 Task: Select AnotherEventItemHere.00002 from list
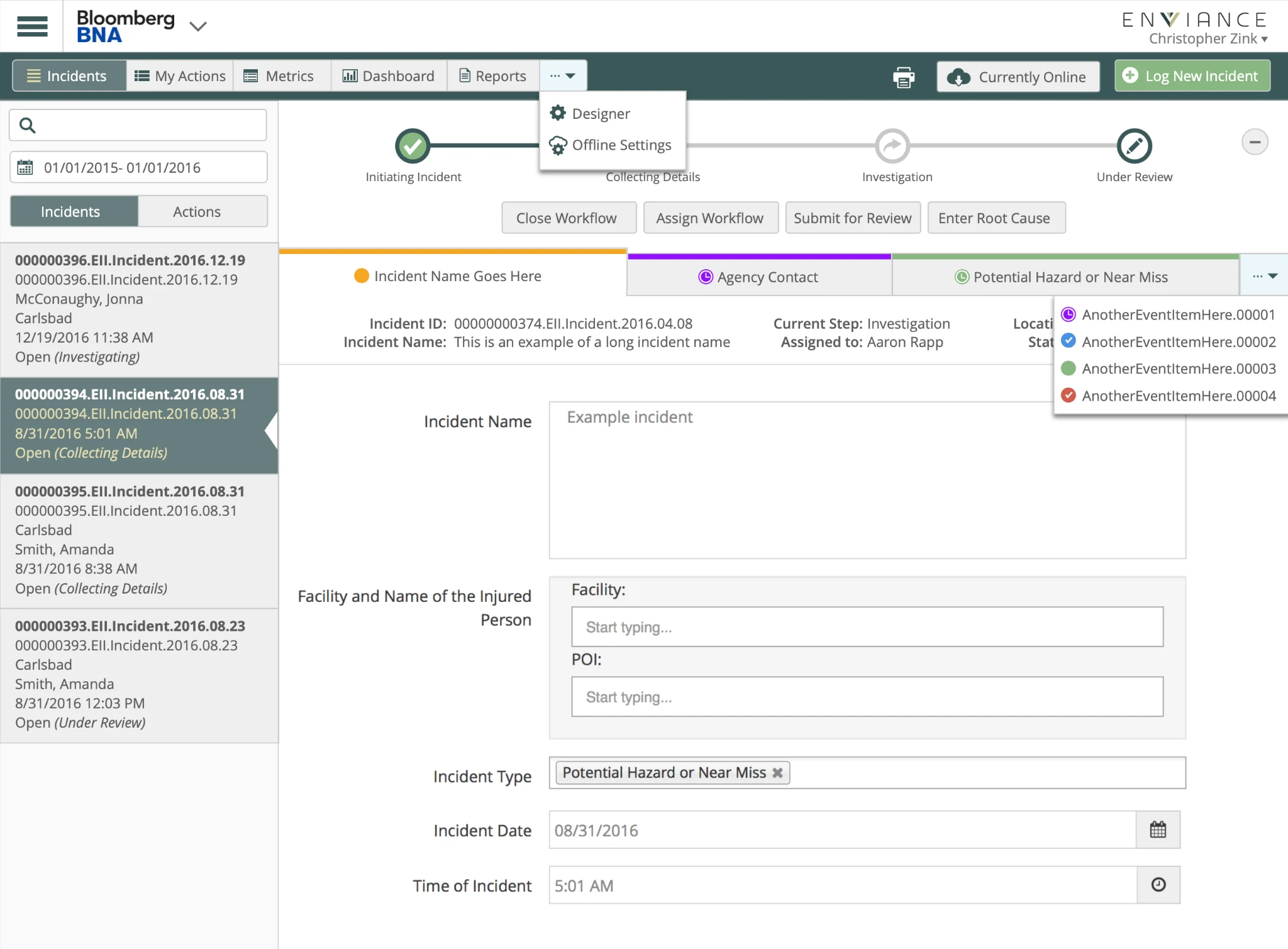tap(1170, 341)
